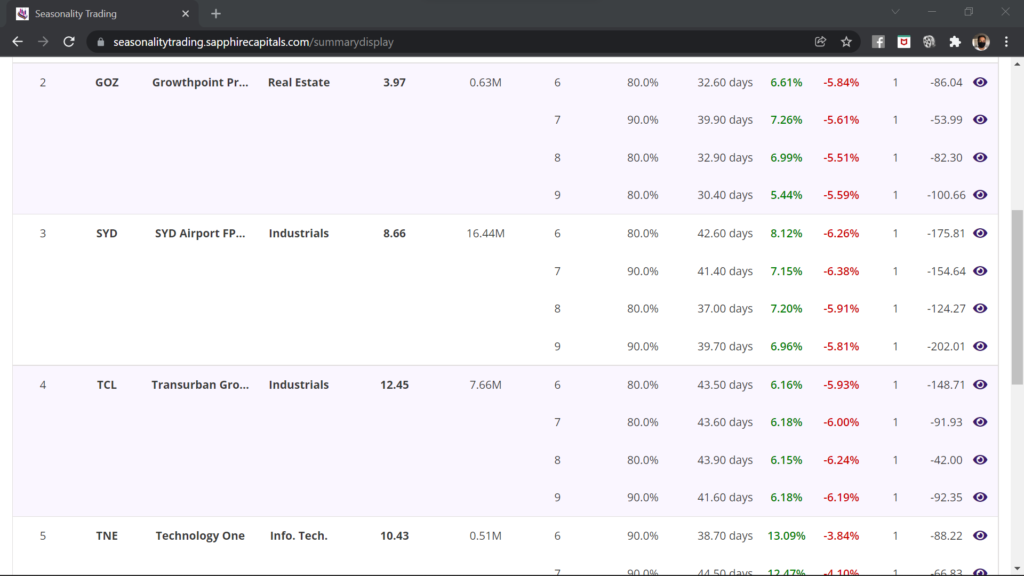The image size is (1024, 576).
Task: Open the McAfee extension icon
Action: pyautogui.click(x=903, y=42)
